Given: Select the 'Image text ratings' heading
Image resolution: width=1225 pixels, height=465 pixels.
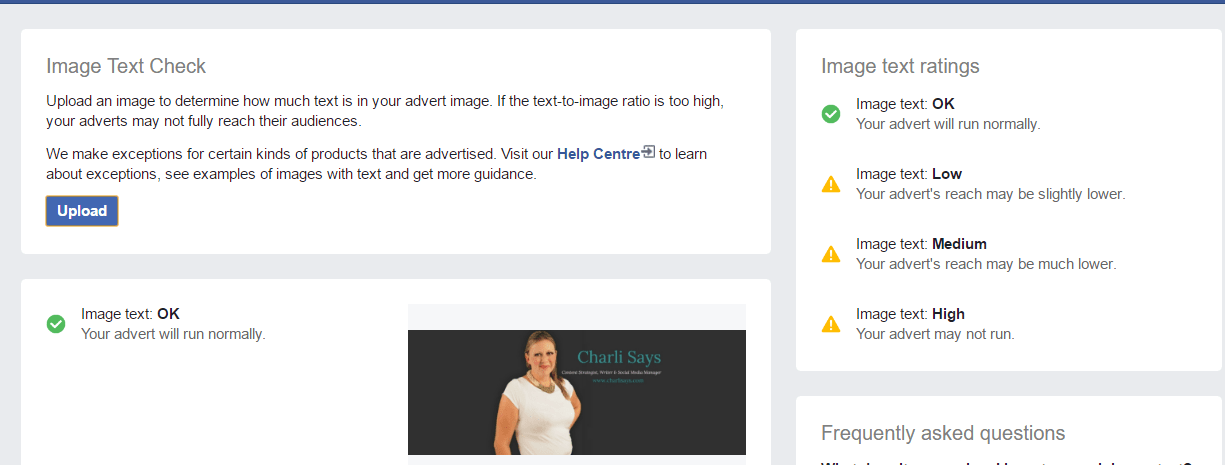Looking at the screenshot, I should pyautogui.click(x=900, y=66).
